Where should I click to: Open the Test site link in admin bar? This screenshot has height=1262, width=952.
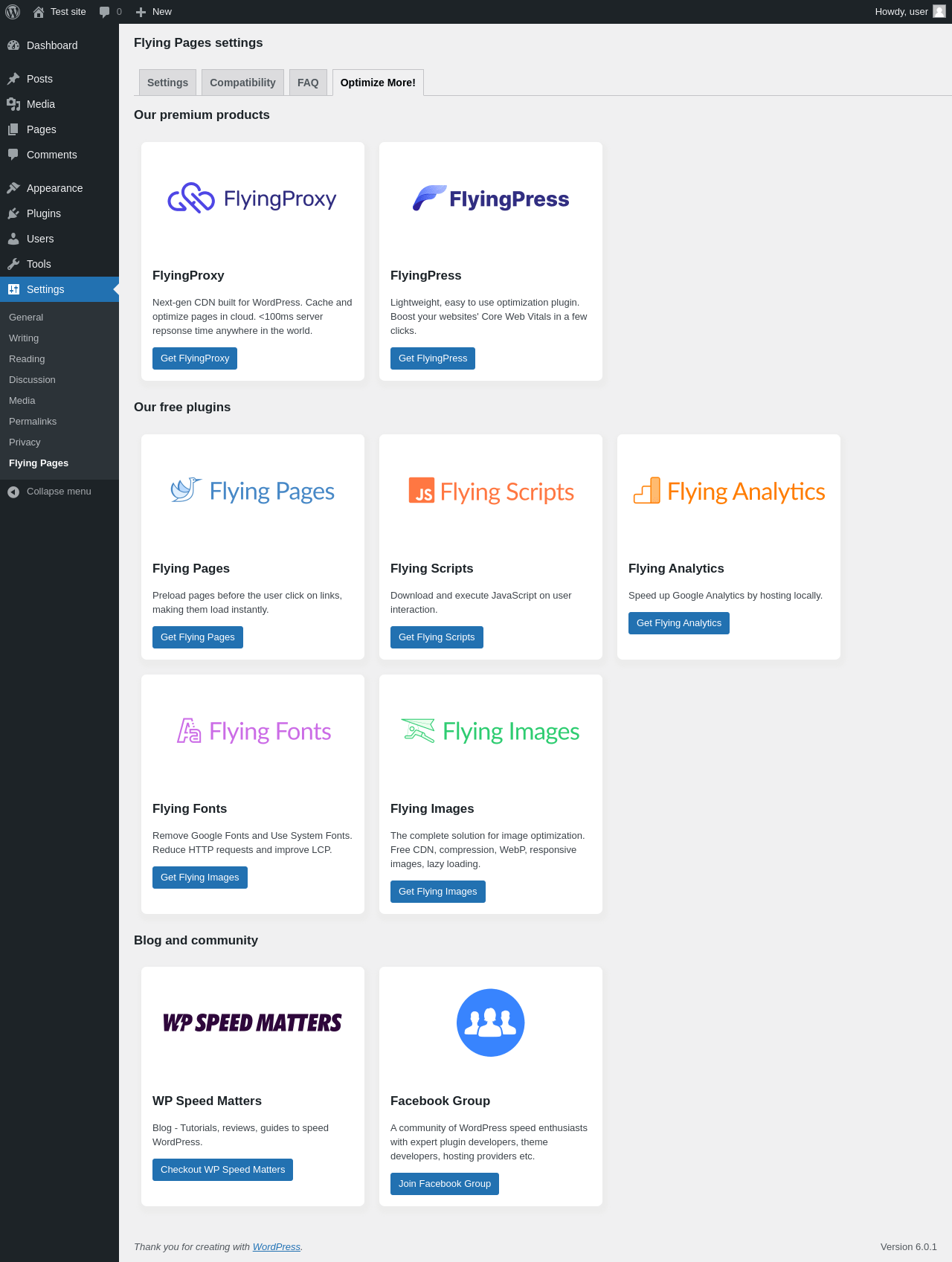[59, 12]
